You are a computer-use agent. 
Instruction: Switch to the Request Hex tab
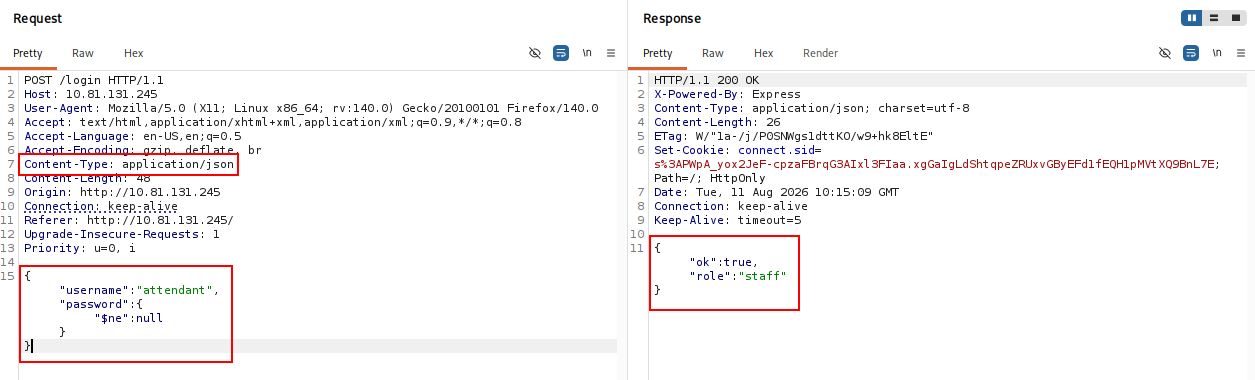pos(134,53)
